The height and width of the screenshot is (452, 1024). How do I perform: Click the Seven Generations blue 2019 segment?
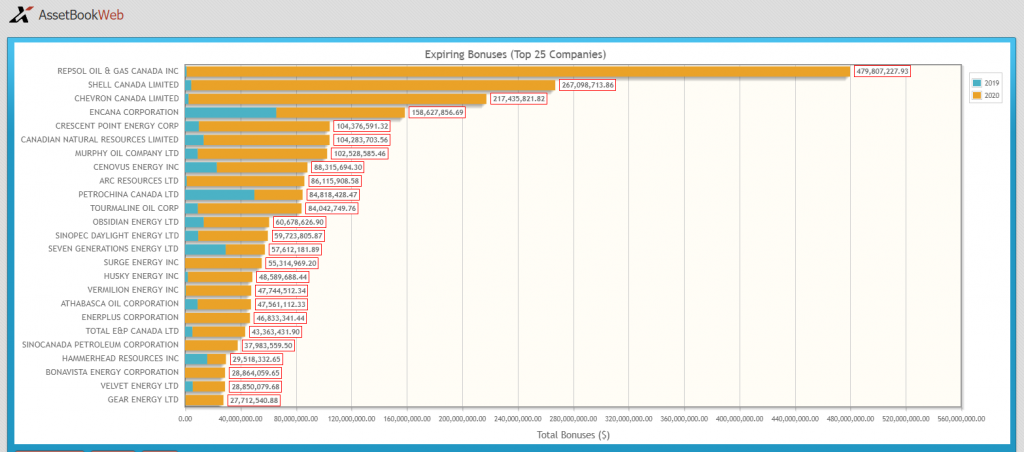coord(206,249)
